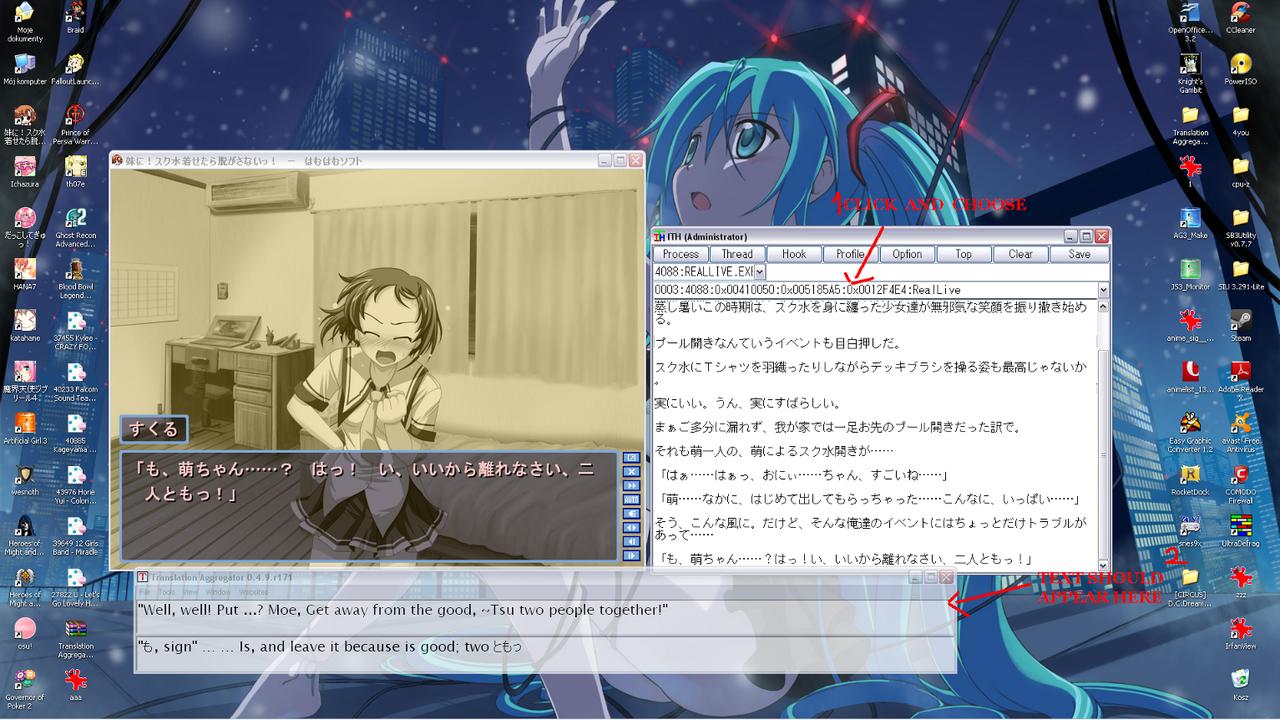This screenshot has width=1280, height=720.
Task: Click the first translation text in Translation Aggregator
Action: (x=402, y=610)
